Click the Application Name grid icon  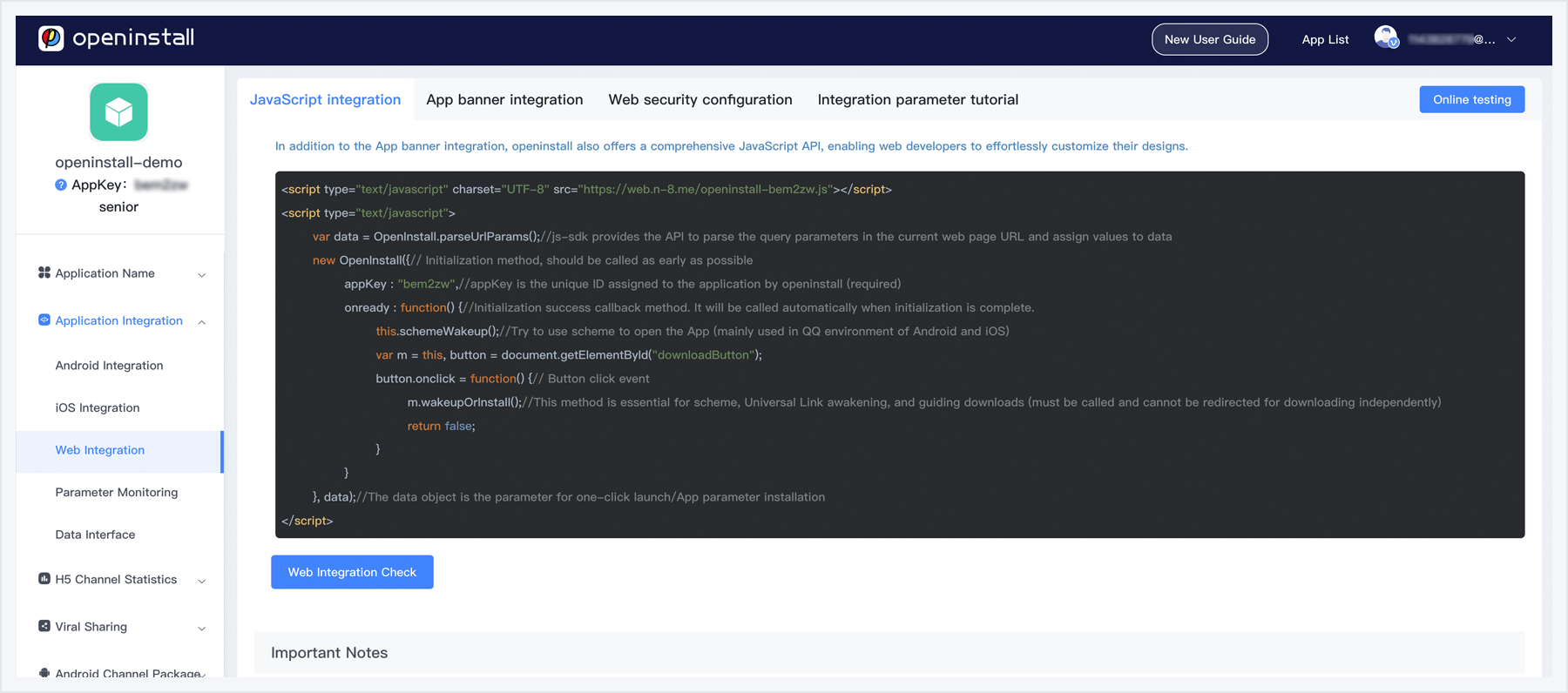point(44,272)
